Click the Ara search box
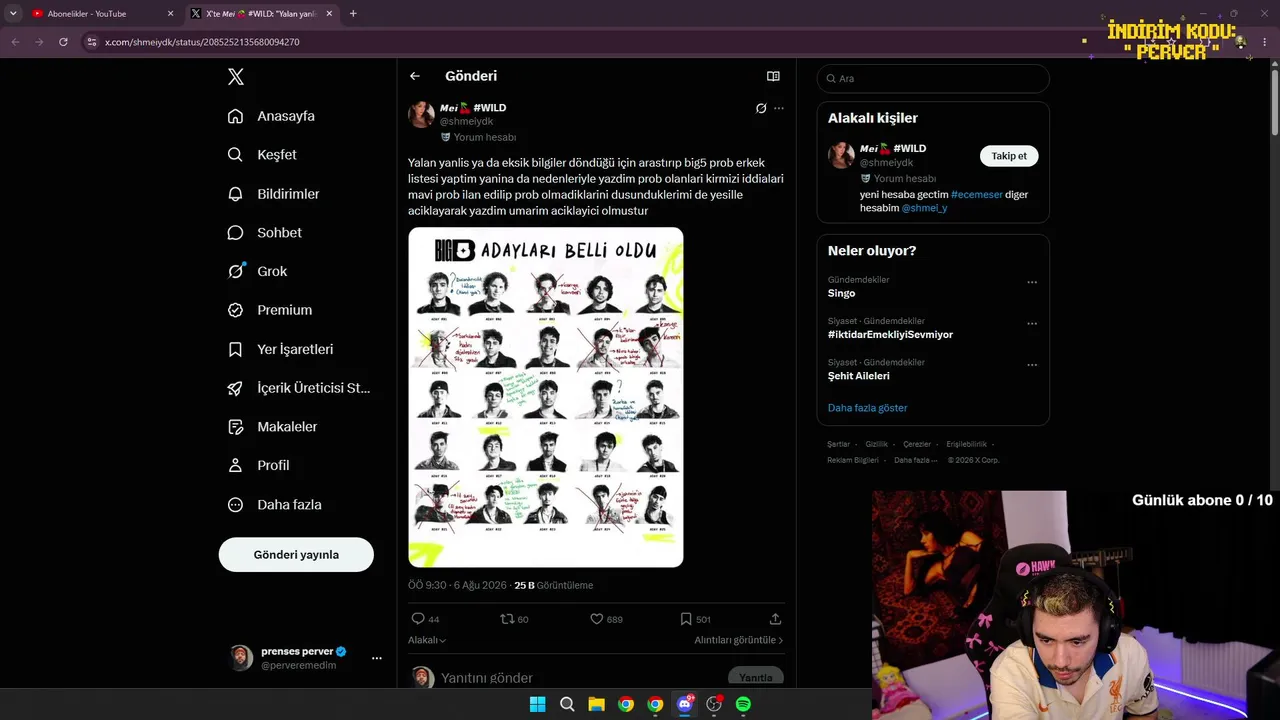The image size is (1280, 720). coord(933,79)
